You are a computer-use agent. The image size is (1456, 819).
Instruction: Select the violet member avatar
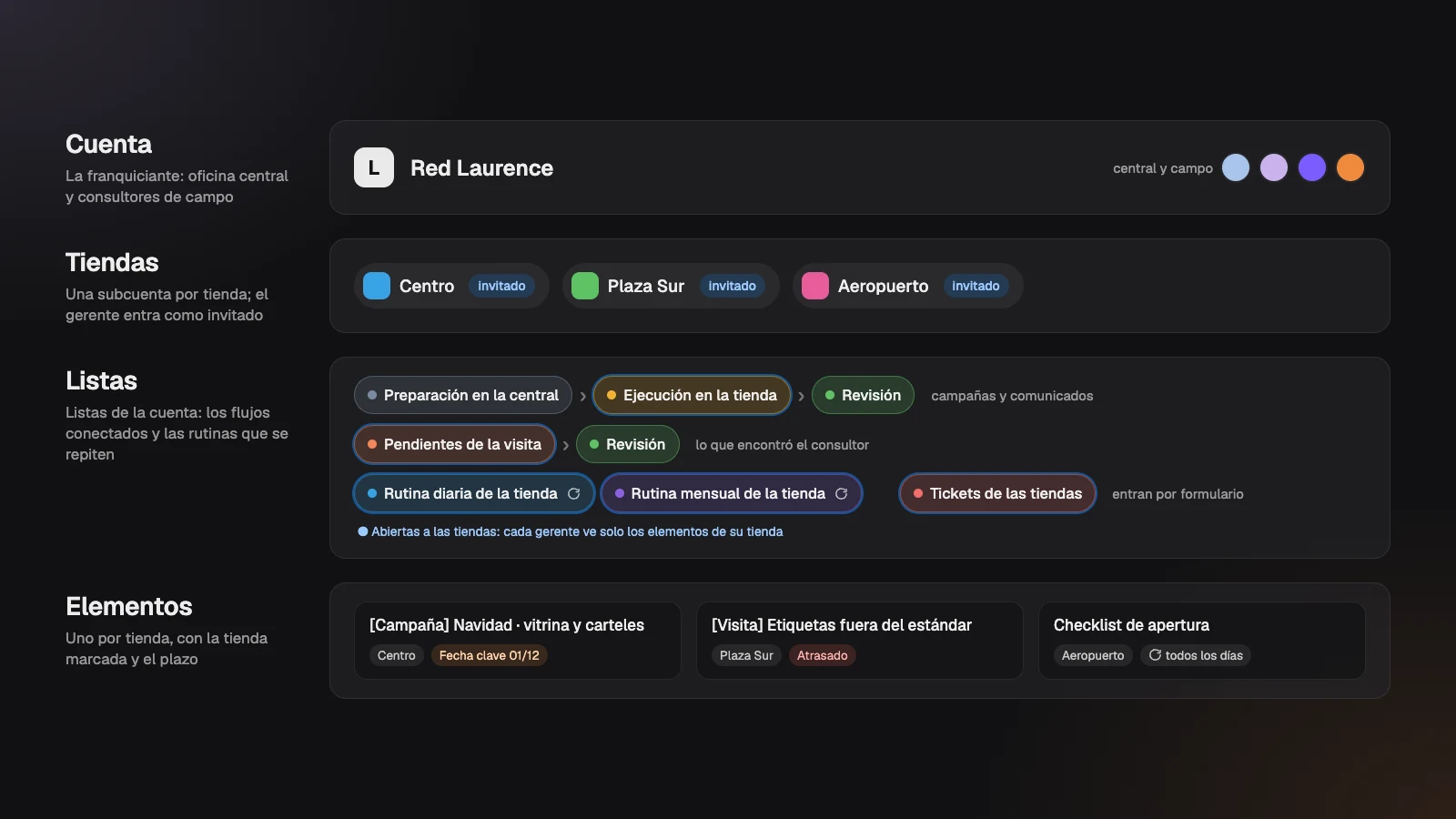click(1312, 167)
